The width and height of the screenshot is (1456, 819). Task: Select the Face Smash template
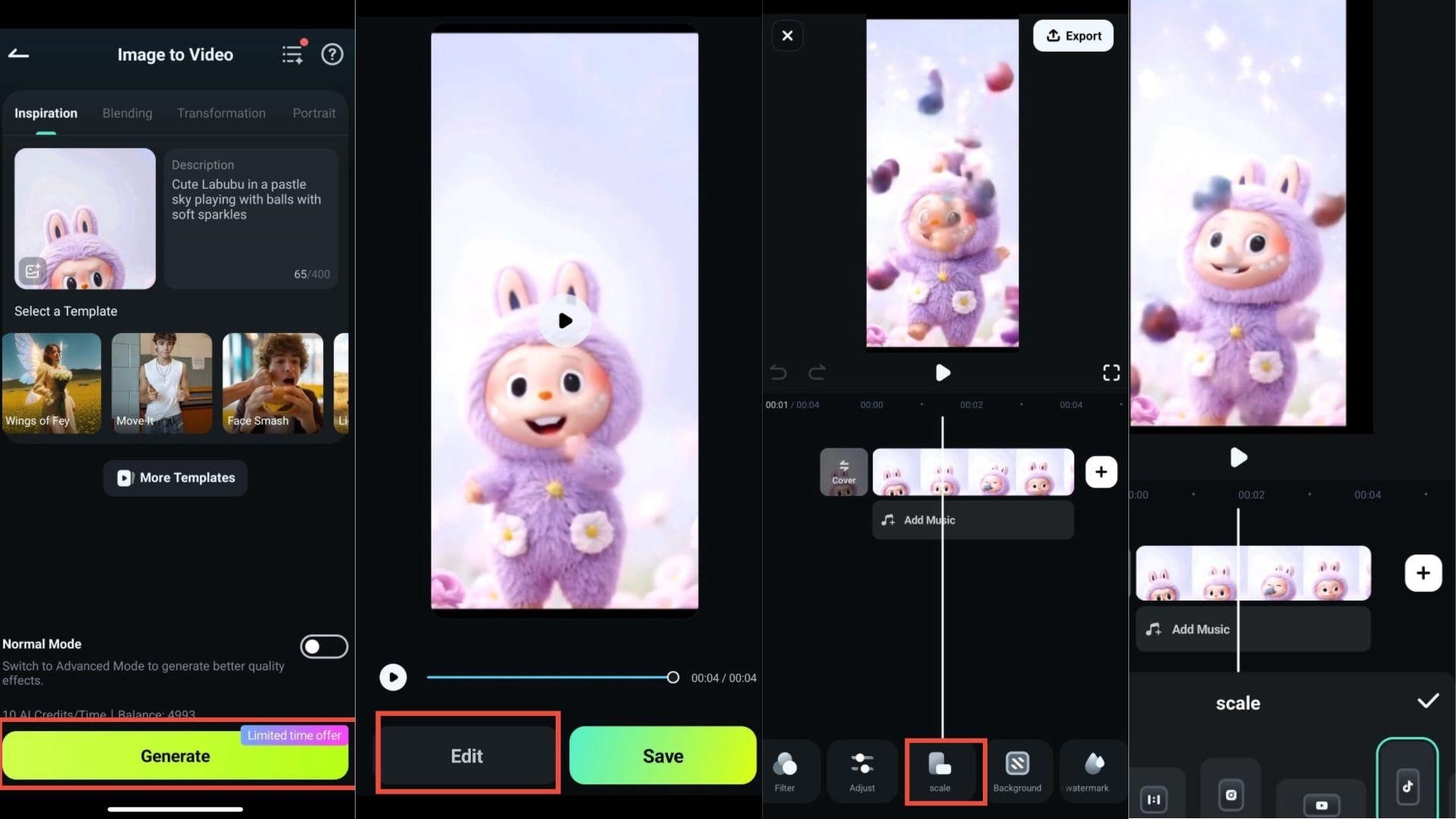coord(272,383)
